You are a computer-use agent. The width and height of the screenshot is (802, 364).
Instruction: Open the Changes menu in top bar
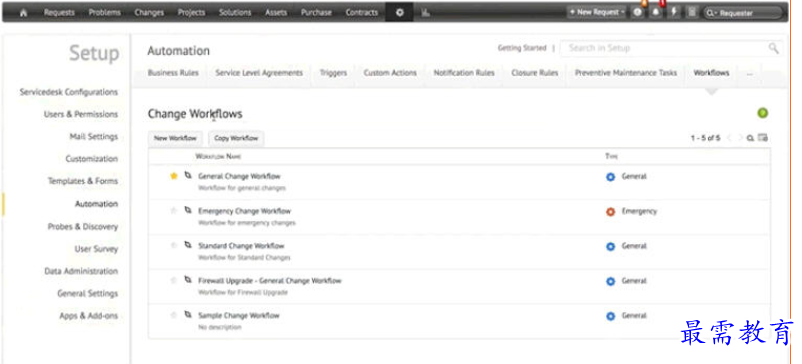point(148,13)
